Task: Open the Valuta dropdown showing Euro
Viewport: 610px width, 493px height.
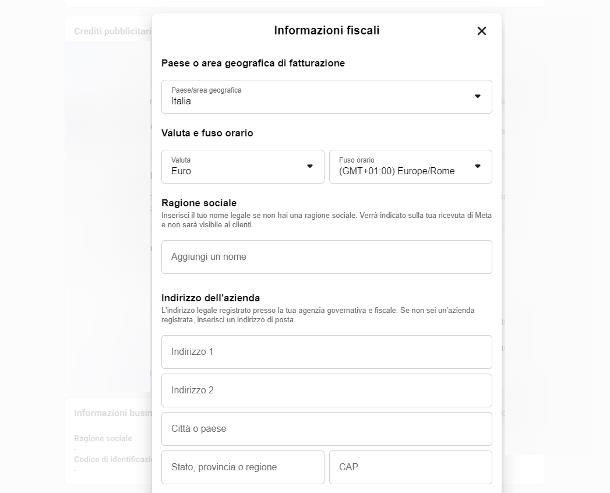Action: [243, 167]
